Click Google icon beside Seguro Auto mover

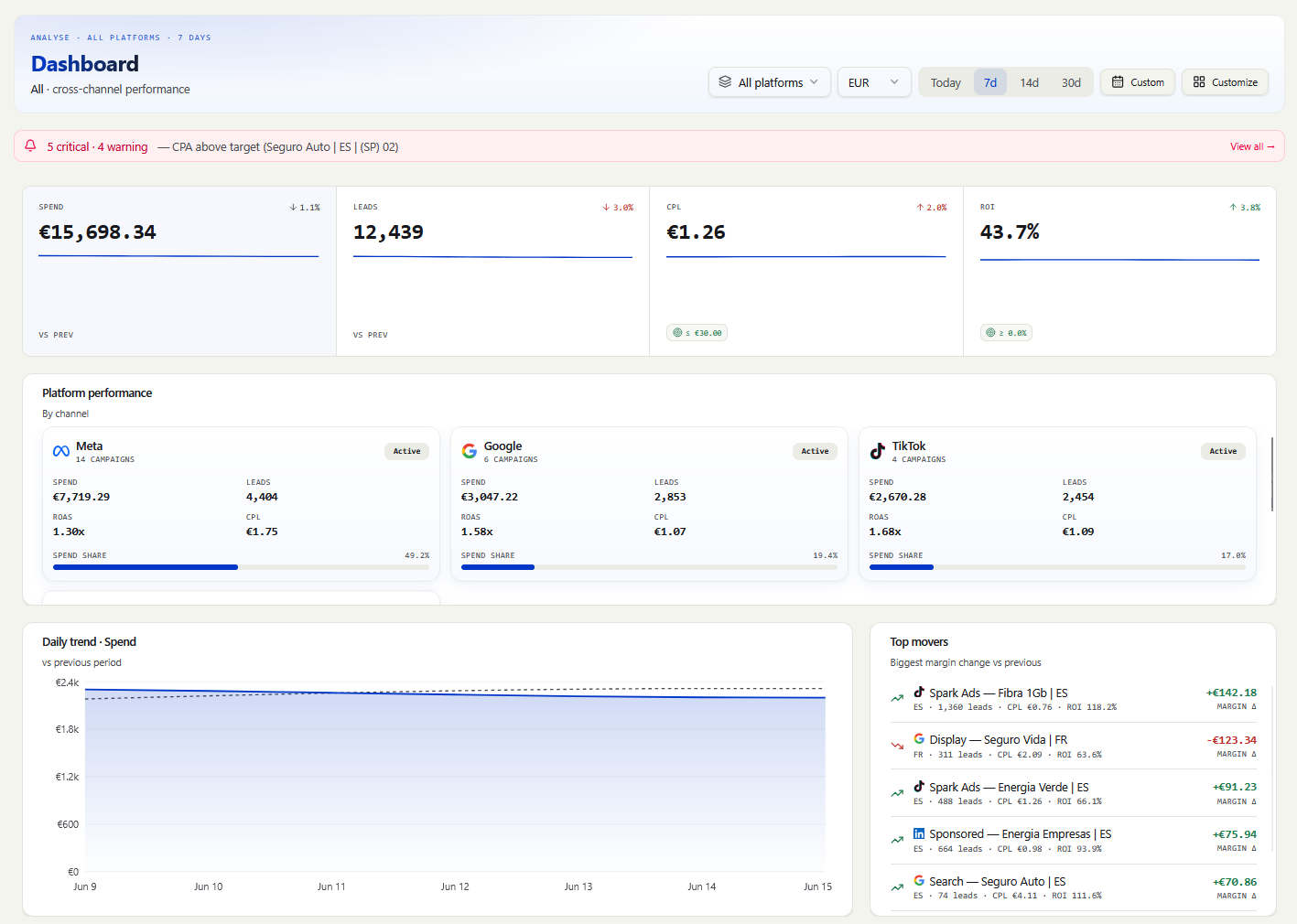[x=919, y=880]
